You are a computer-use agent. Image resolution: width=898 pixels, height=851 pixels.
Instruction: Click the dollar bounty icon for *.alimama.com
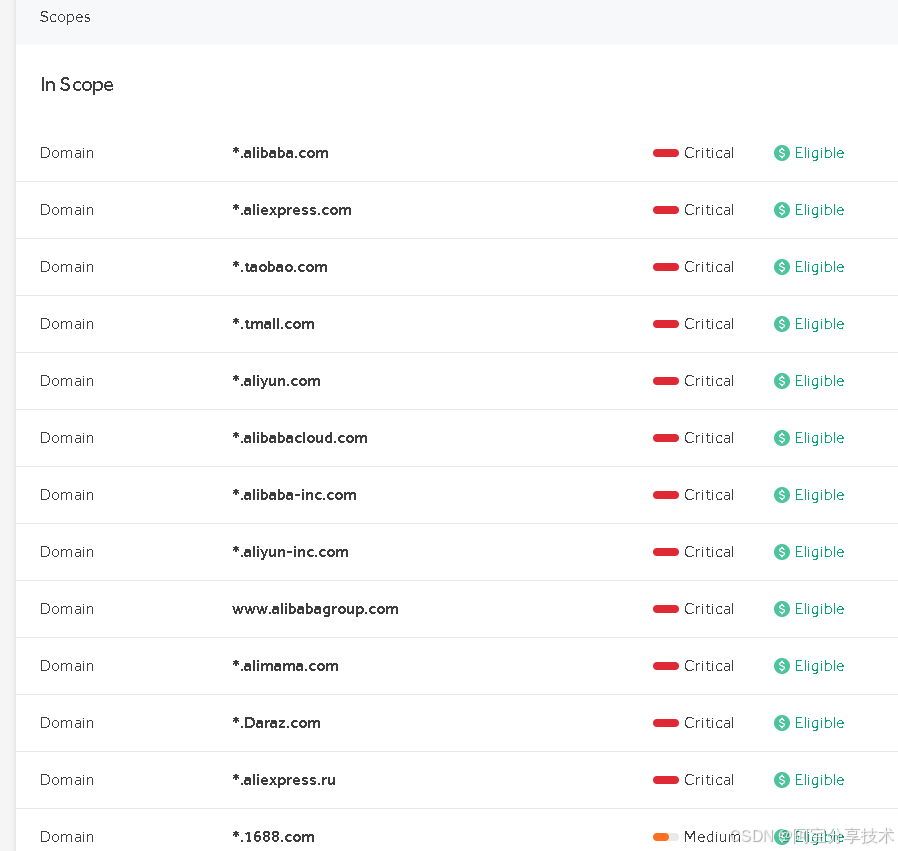point(781,665)
